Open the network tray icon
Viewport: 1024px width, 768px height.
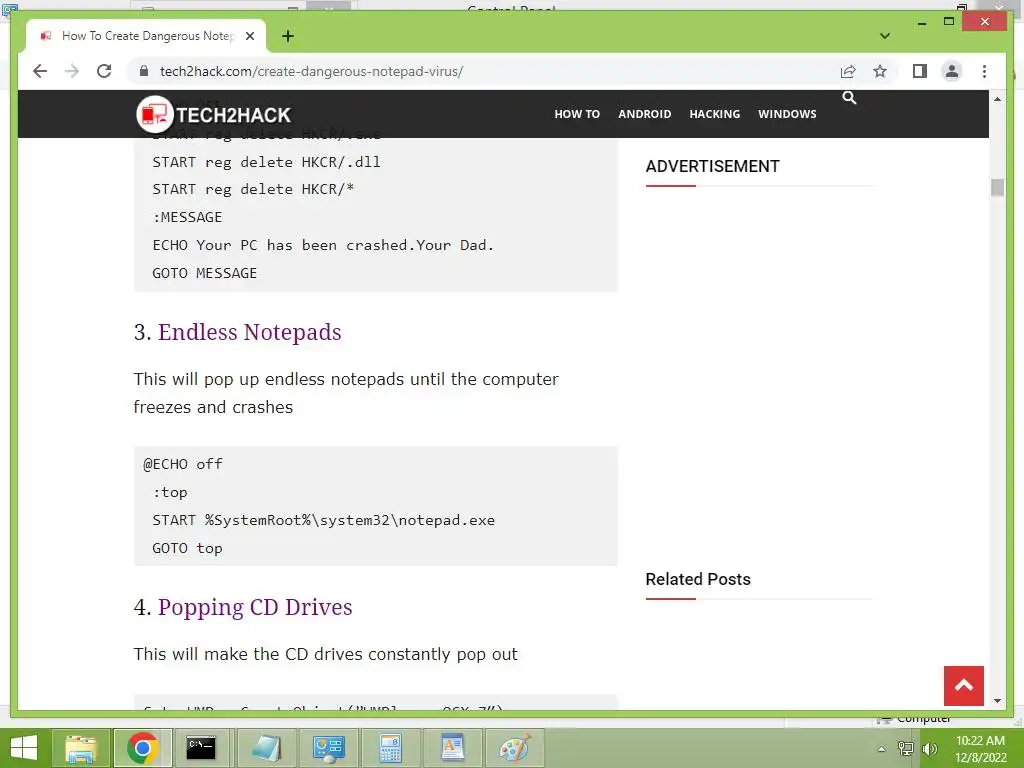point(905,748)
